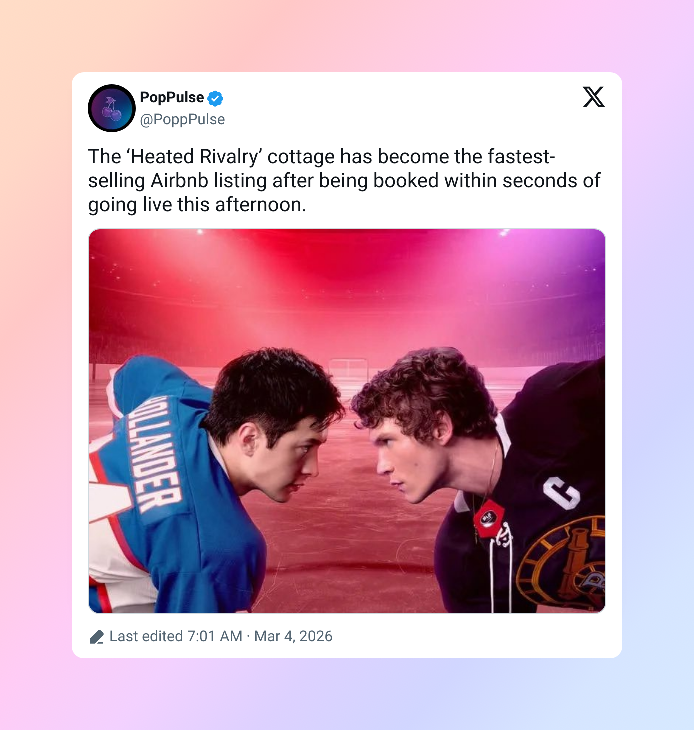Click the blue verified checkmark badge
Image resolution: width=694 pixels, height=730 pixels.
tap(215, 98)
